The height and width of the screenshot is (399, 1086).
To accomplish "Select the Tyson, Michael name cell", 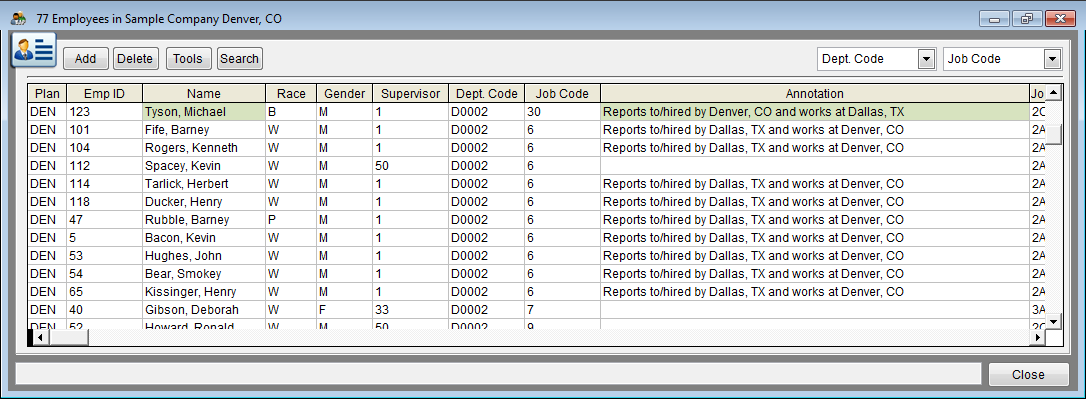I will [x=204, y=112].
